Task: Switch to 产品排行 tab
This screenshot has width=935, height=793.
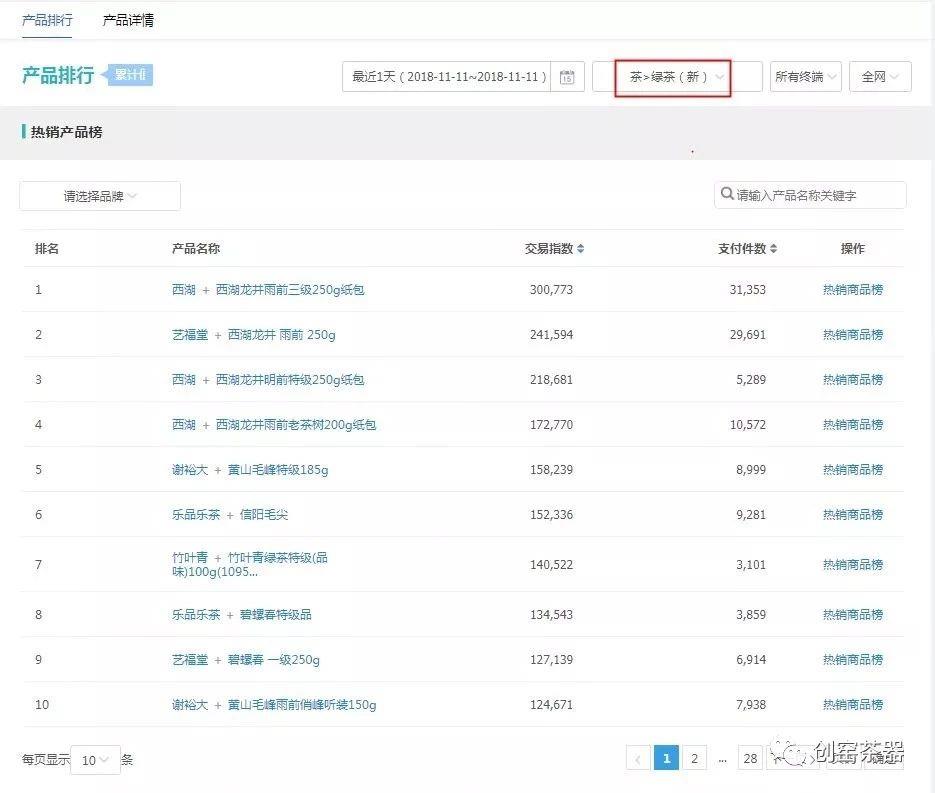Action: pyautogui.click(x=47, y=20)
